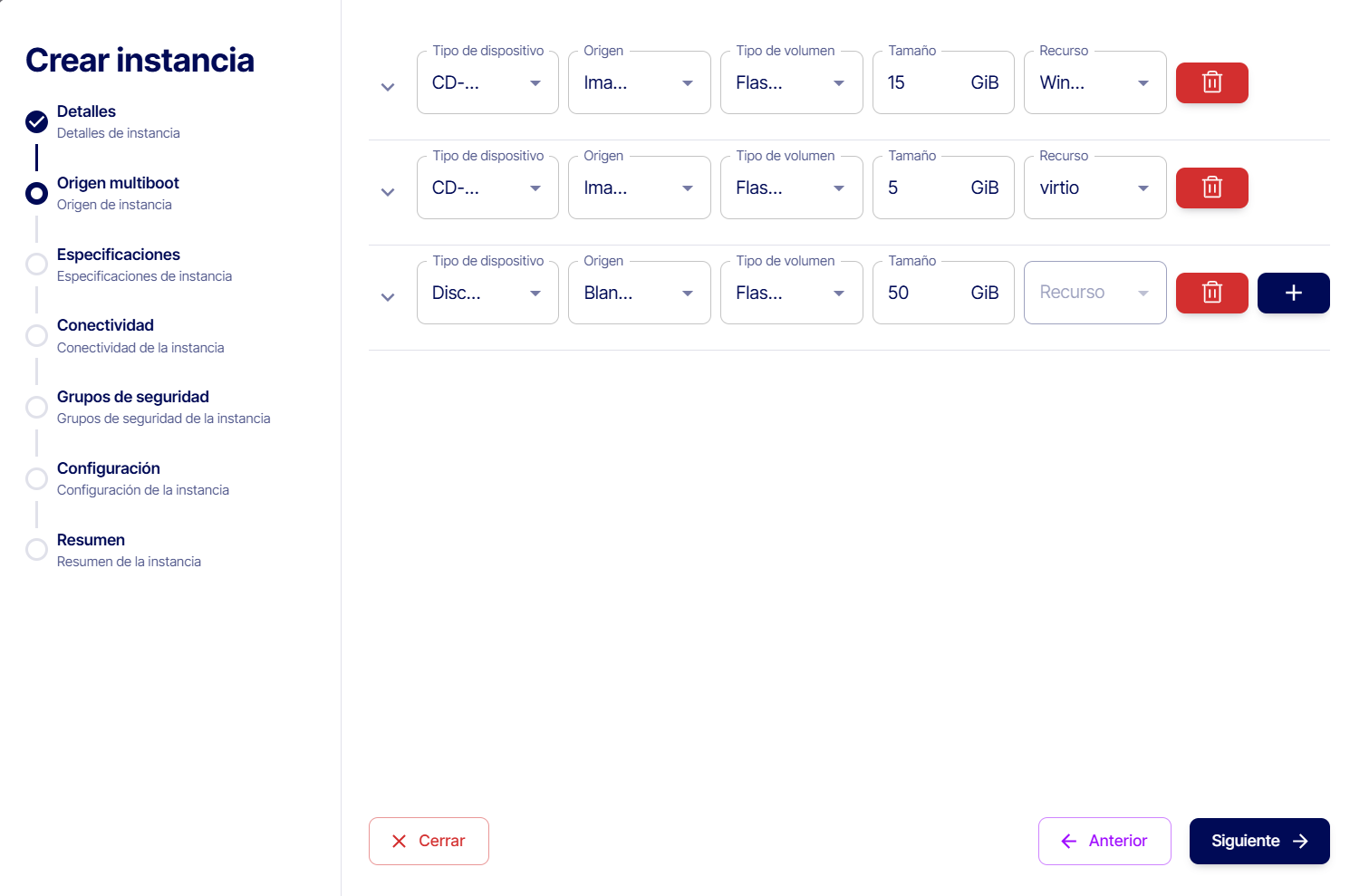Add a new volume with plus button
Viewport: 1350px width, 896px height.
pos(1293,293)
